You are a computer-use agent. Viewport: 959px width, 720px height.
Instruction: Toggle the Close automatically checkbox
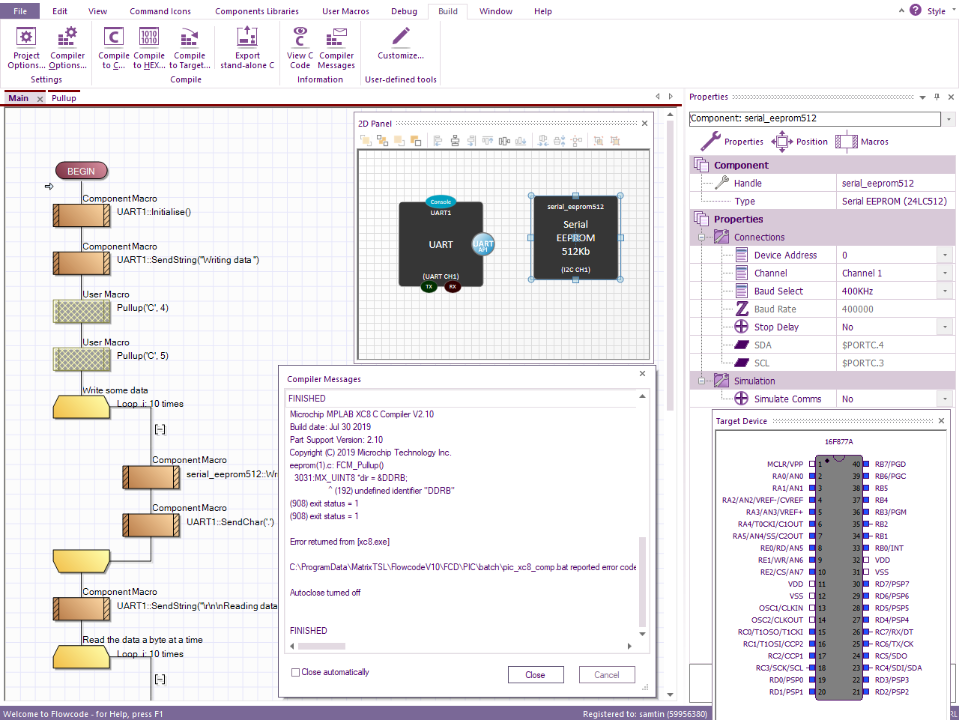[295, 672]
